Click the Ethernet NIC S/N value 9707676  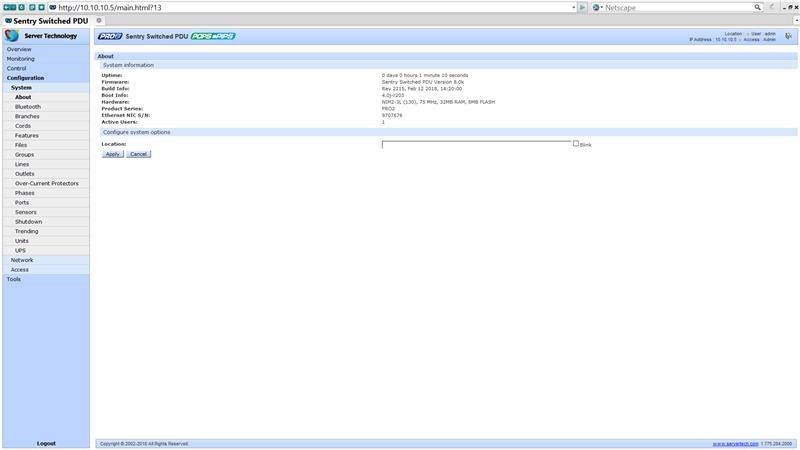coord(392,115)
